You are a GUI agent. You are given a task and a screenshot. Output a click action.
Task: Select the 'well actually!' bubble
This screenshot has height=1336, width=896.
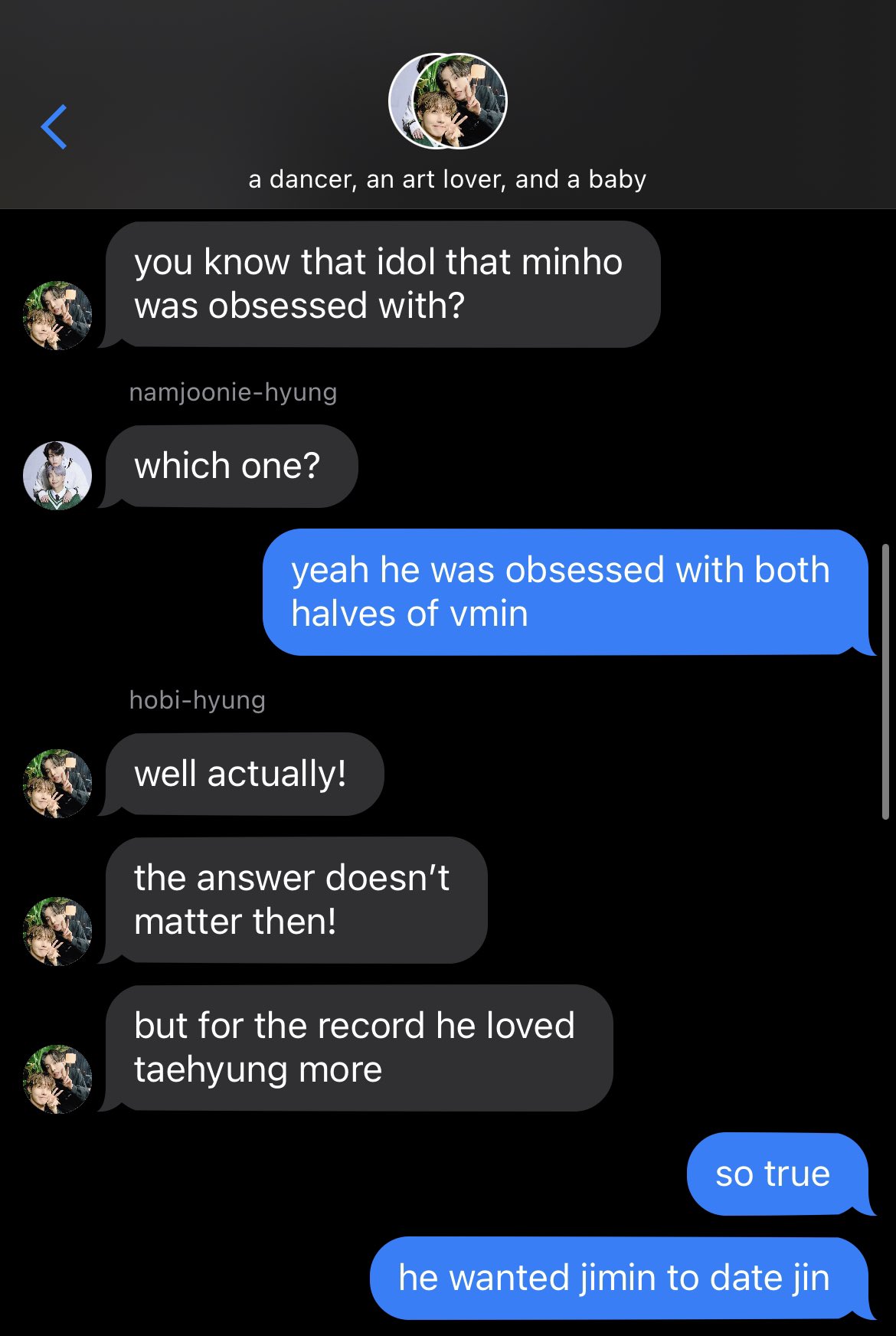click(244, 774)
